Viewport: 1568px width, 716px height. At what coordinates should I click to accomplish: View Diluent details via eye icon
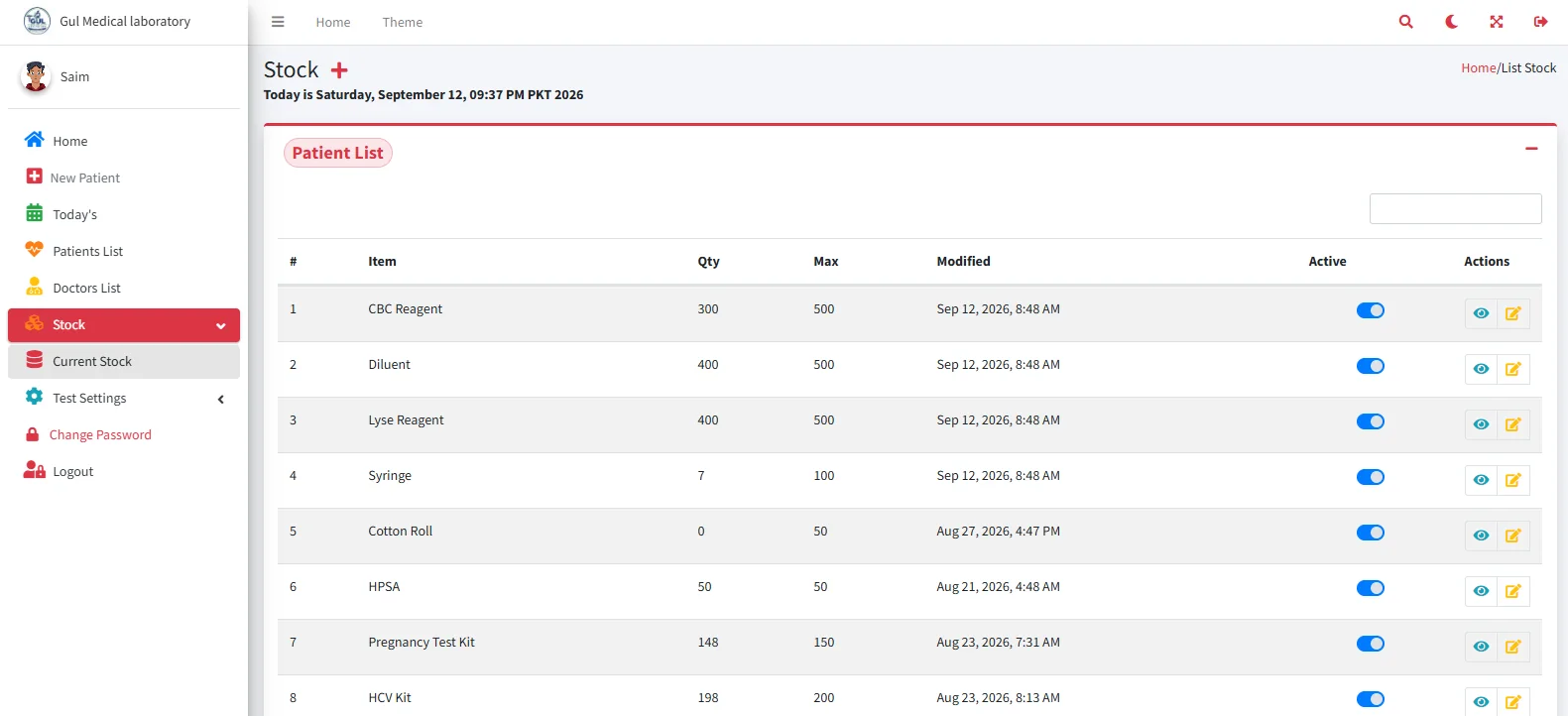(x=1481, y=369)
